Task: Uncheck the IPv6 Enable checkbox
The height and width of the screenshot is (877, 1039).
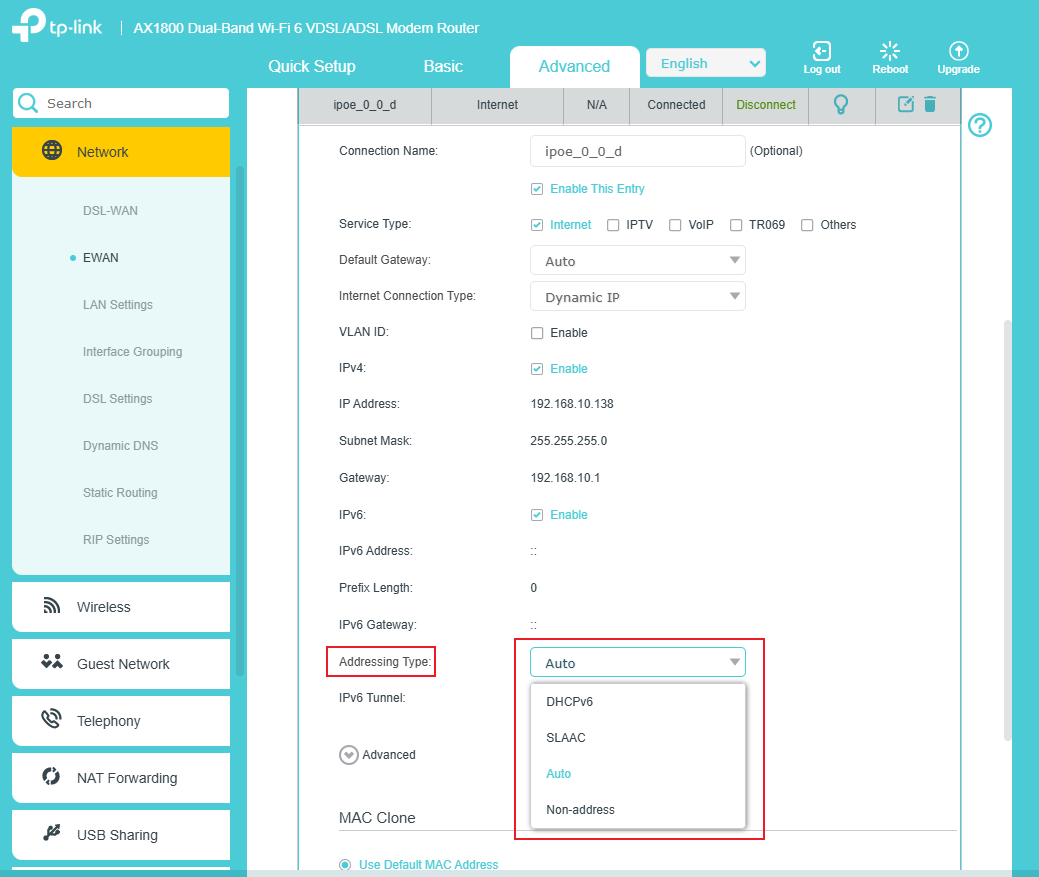Action: pyautogui.click(x=537, y=515)
